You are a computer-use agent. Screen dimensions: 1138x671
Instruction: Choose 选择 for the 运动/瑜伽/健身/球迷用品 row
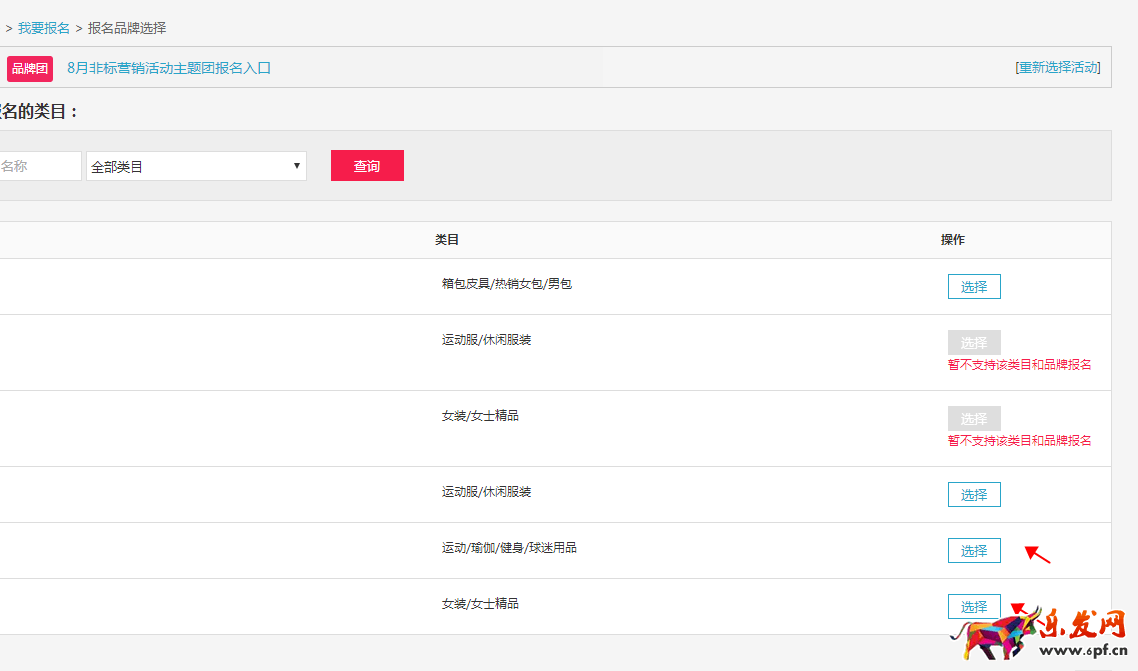(x=974, y=551)
